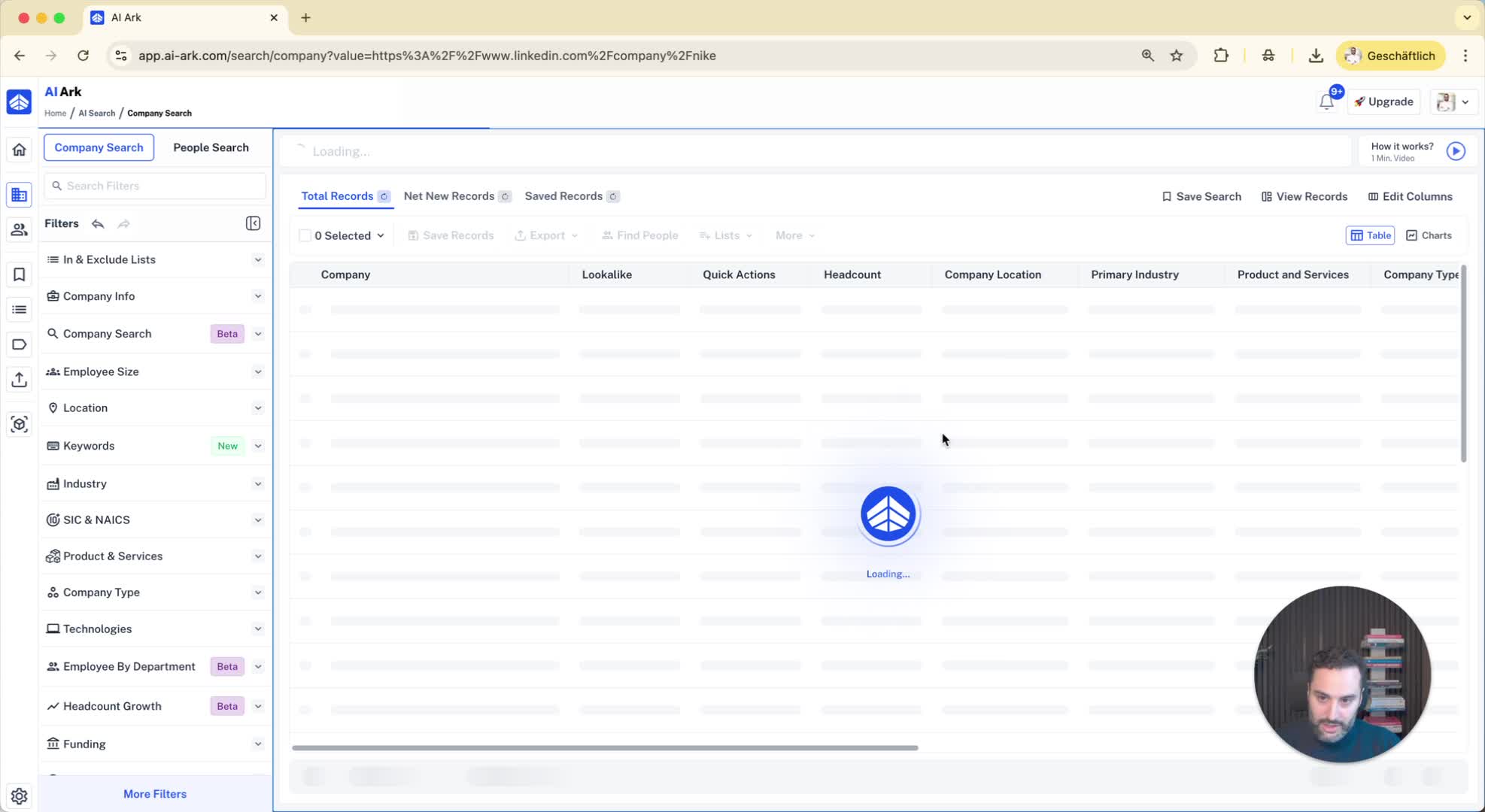Click the notification bell icon
Viewport: 1485px width, 812px height.
click(1326, 102)
